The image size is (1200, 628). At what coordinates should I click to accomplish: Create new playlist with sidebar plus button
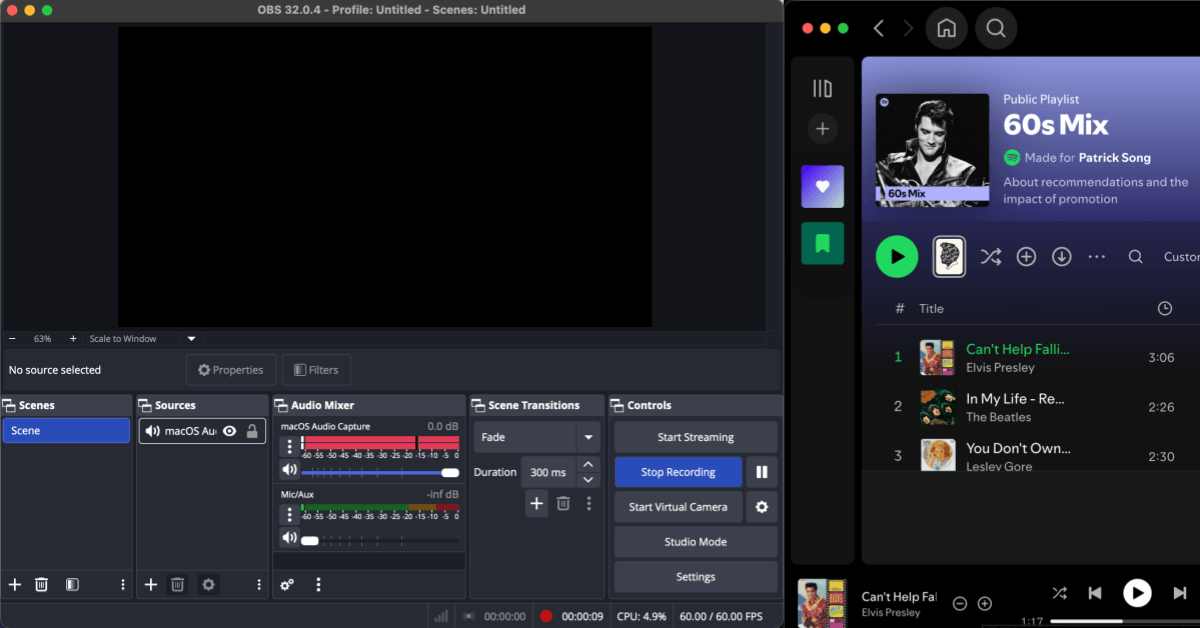(822, 129)
